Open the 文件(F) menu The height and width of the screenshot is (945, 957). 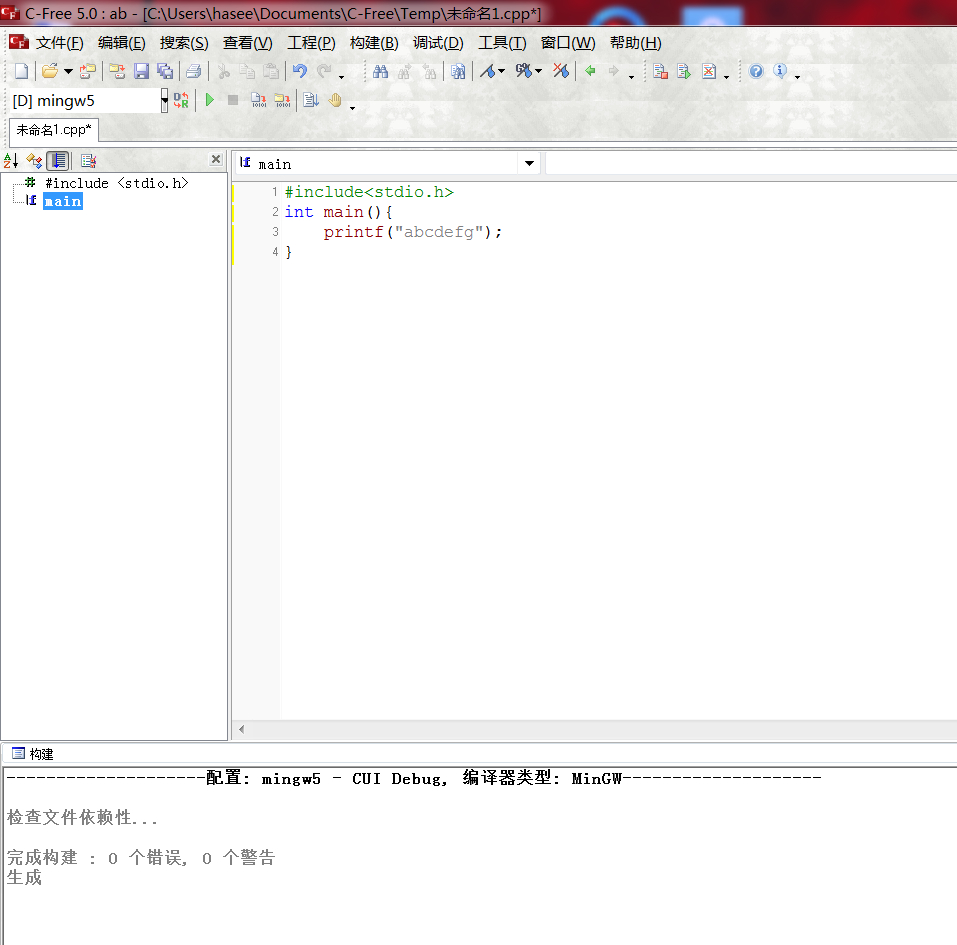59,43
